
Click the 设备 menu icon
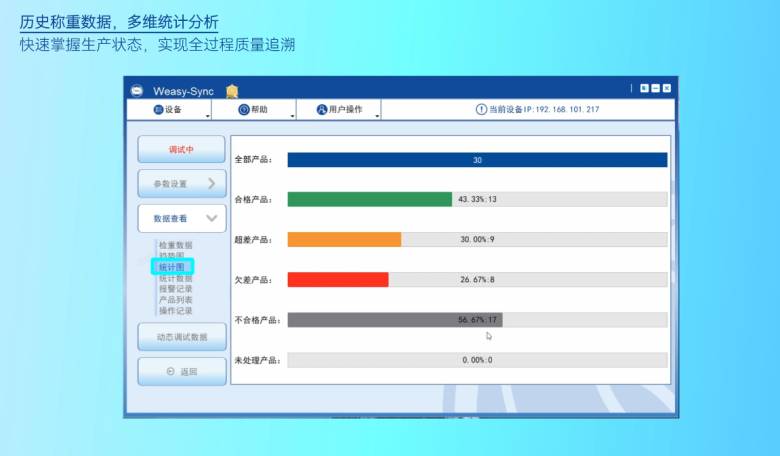[x=158, y=110]
